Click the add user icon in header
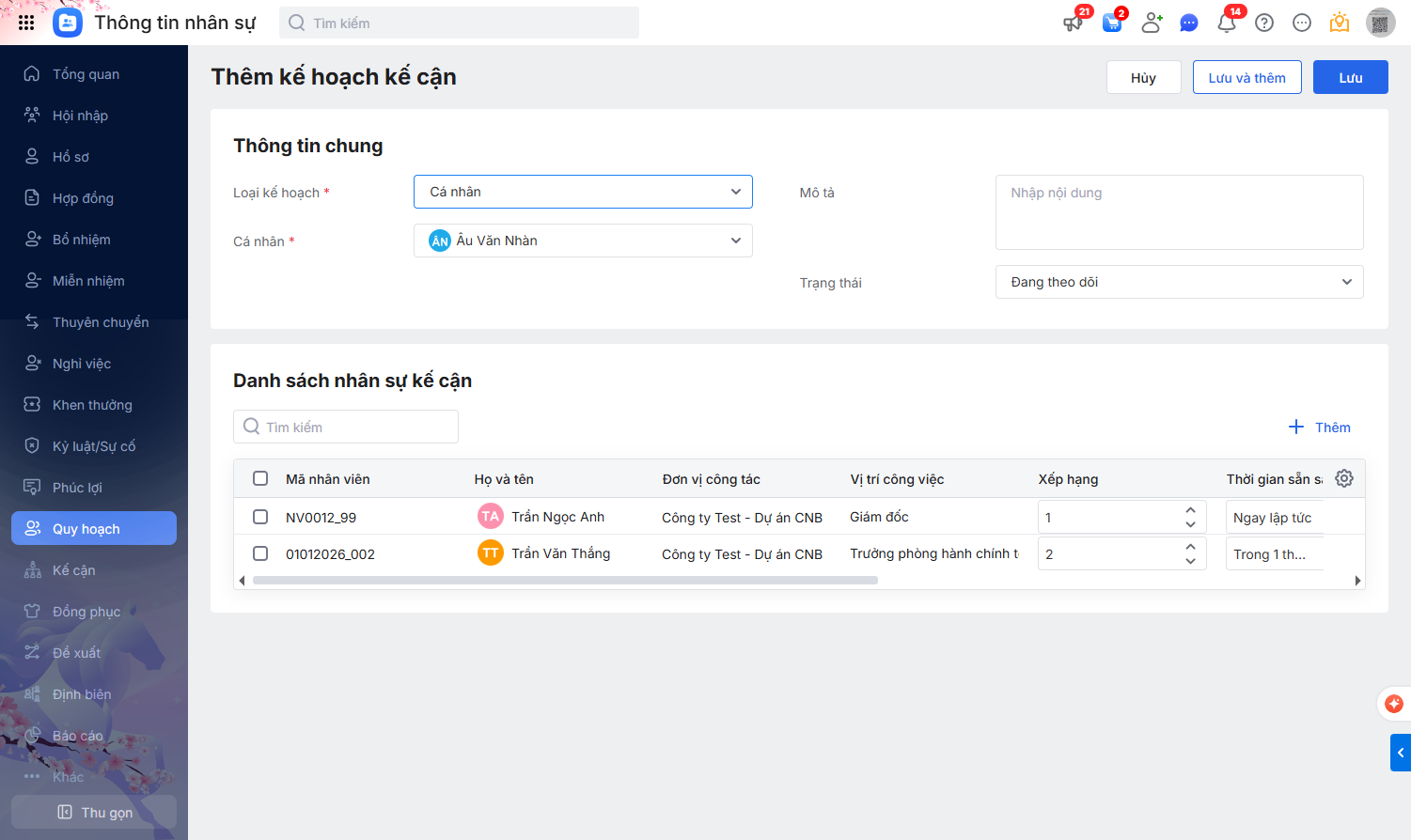This screenshot has width=1411, height=840. tap(1151, 23)
